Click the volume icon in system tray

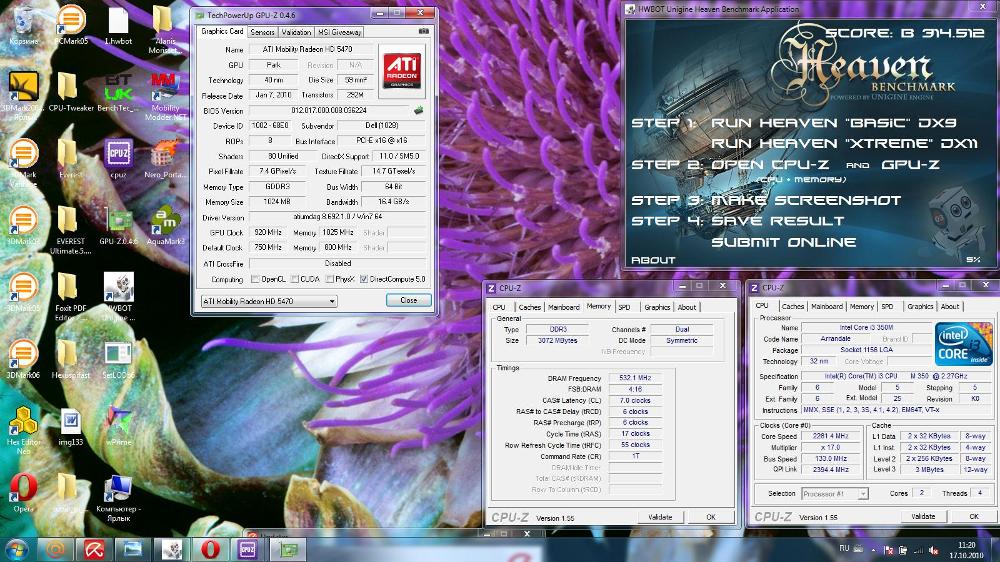click(x=933, y=550)
